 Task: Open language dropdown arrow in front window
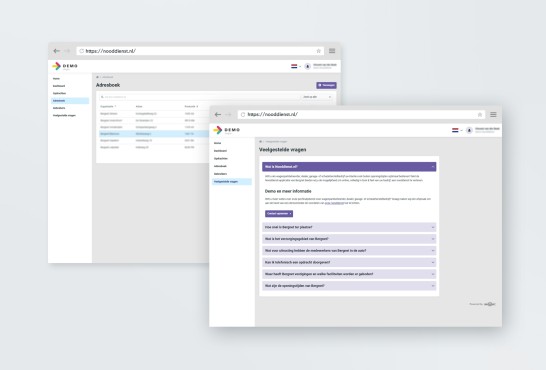click(x=461, y=131)
